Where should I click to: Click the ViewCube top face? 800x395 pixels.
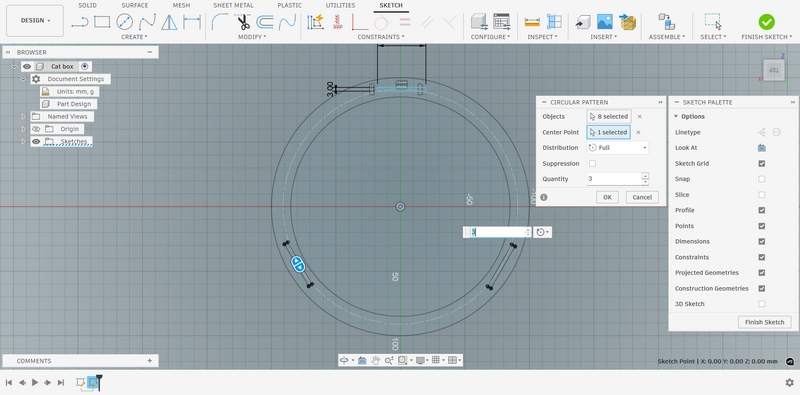coord(774,70)
